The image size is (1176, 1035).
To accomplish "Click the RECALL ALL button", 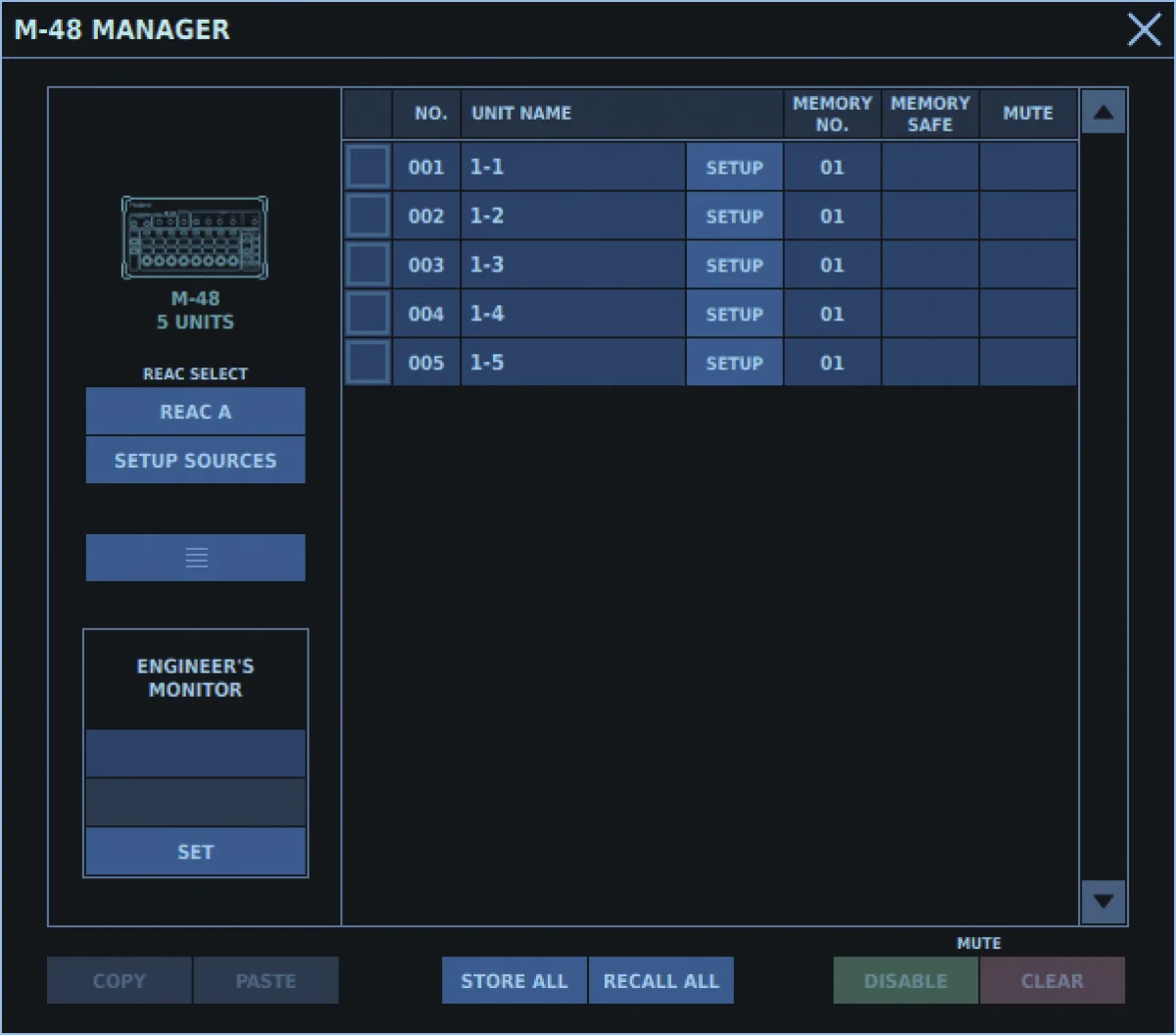I will tap(661, 980).
